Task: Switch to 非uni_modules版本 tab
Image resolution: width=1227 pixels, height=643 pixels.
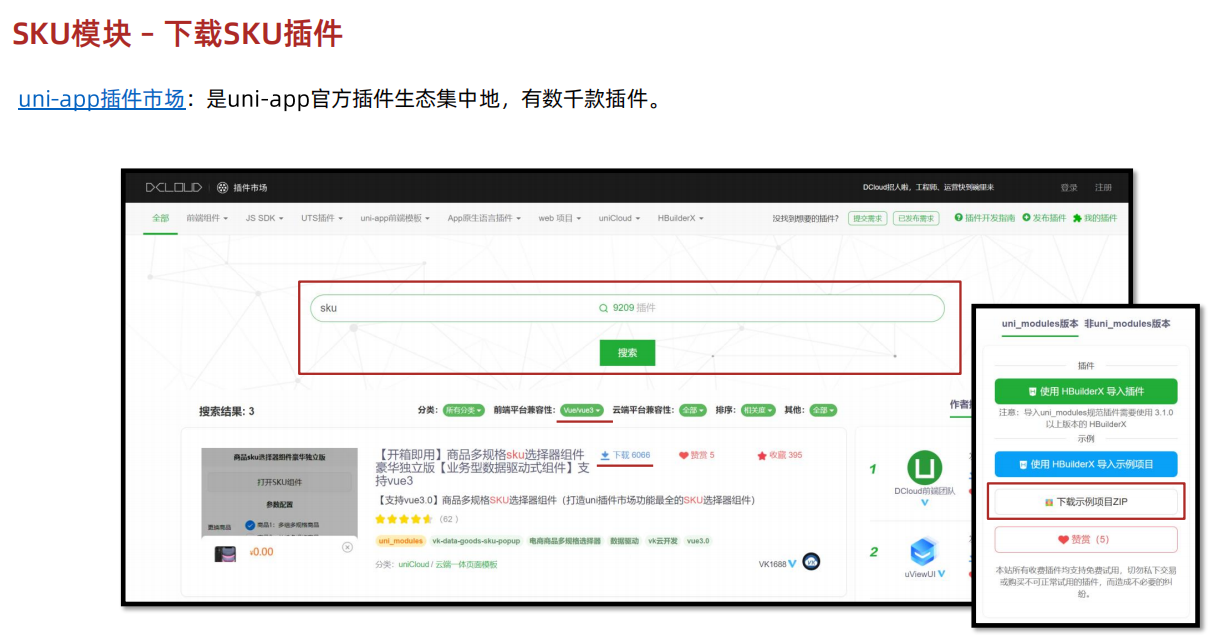Action: click(x=1127, y=324)
